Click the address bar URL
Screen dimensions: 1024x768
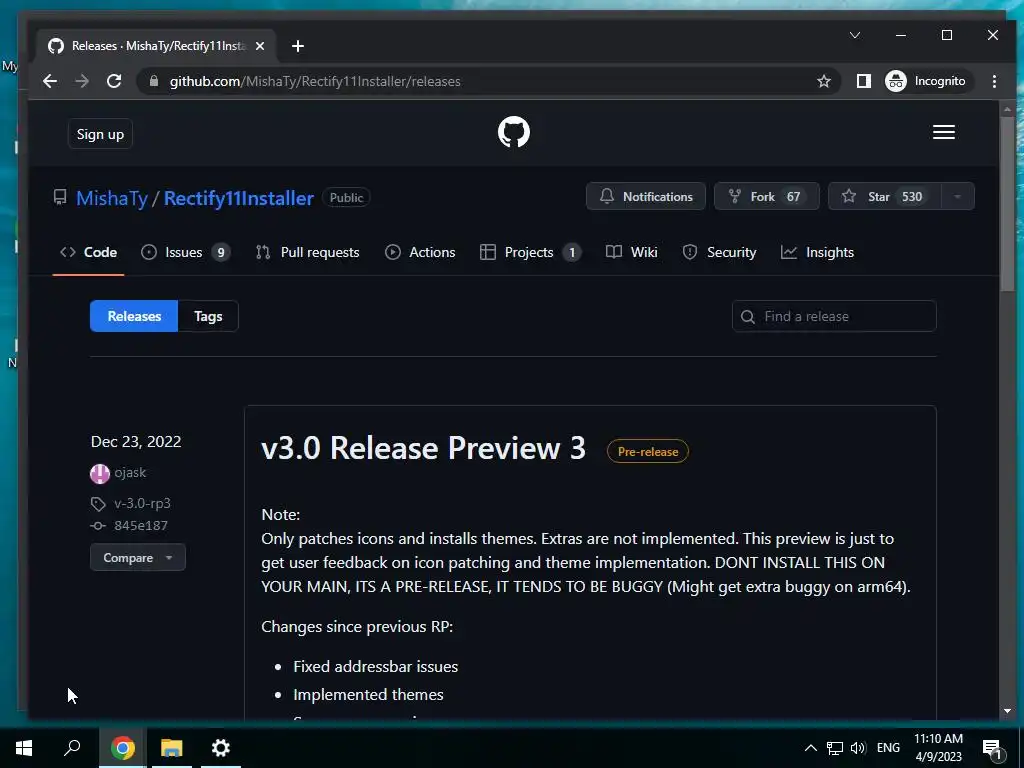tap(315, 81)
